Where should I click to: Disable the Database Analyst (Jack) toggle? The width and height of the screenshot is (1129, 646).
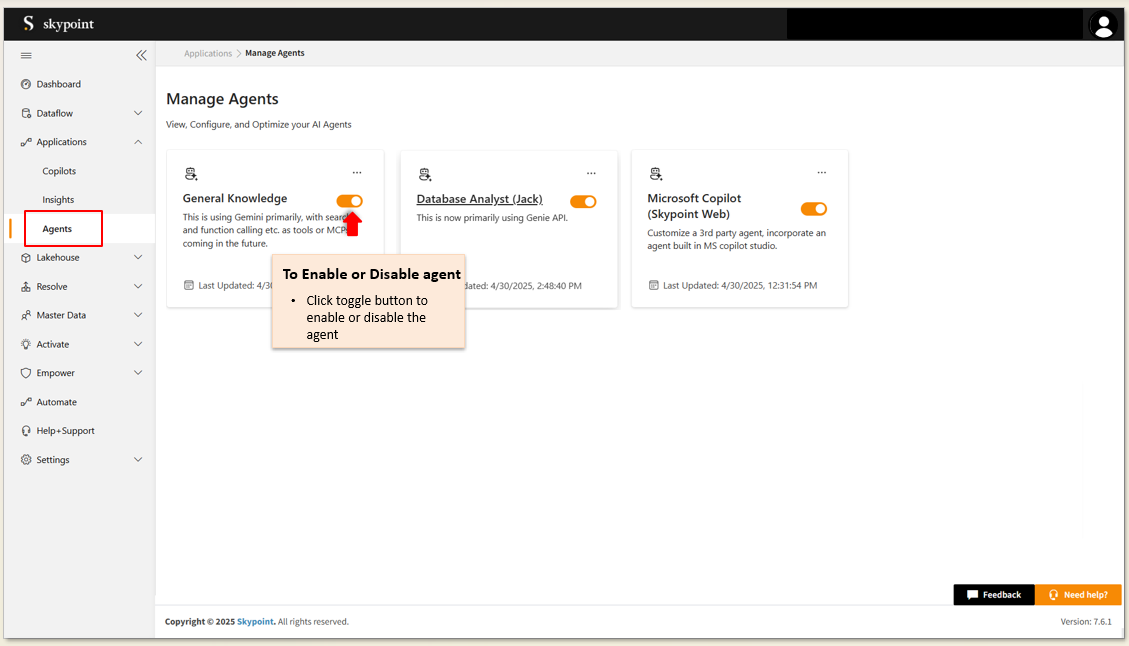pyautogui.click(x=583, y=202)
